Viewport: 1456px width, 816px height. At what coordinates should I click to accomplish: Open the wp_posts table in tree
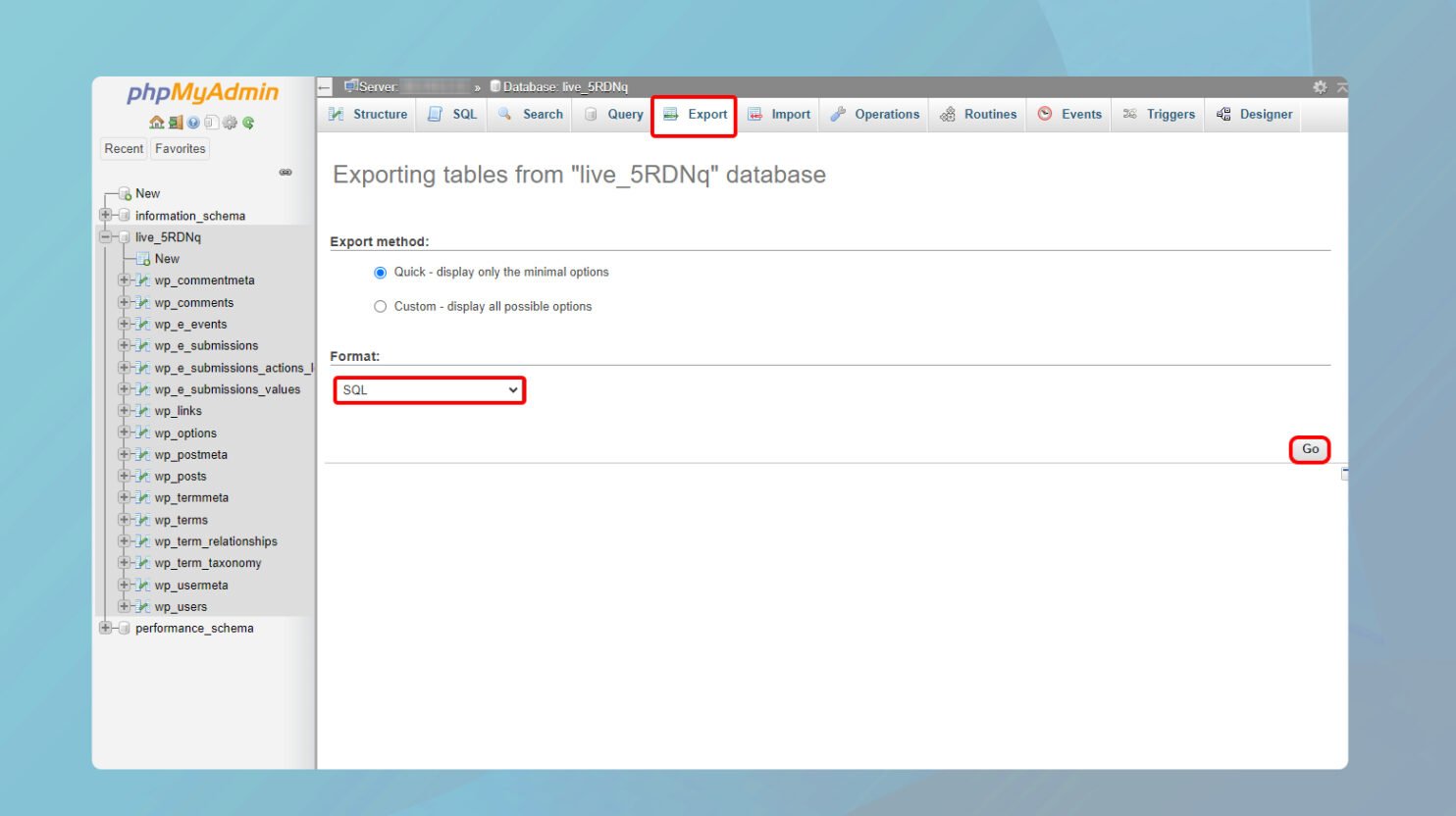tap(181, 477)
